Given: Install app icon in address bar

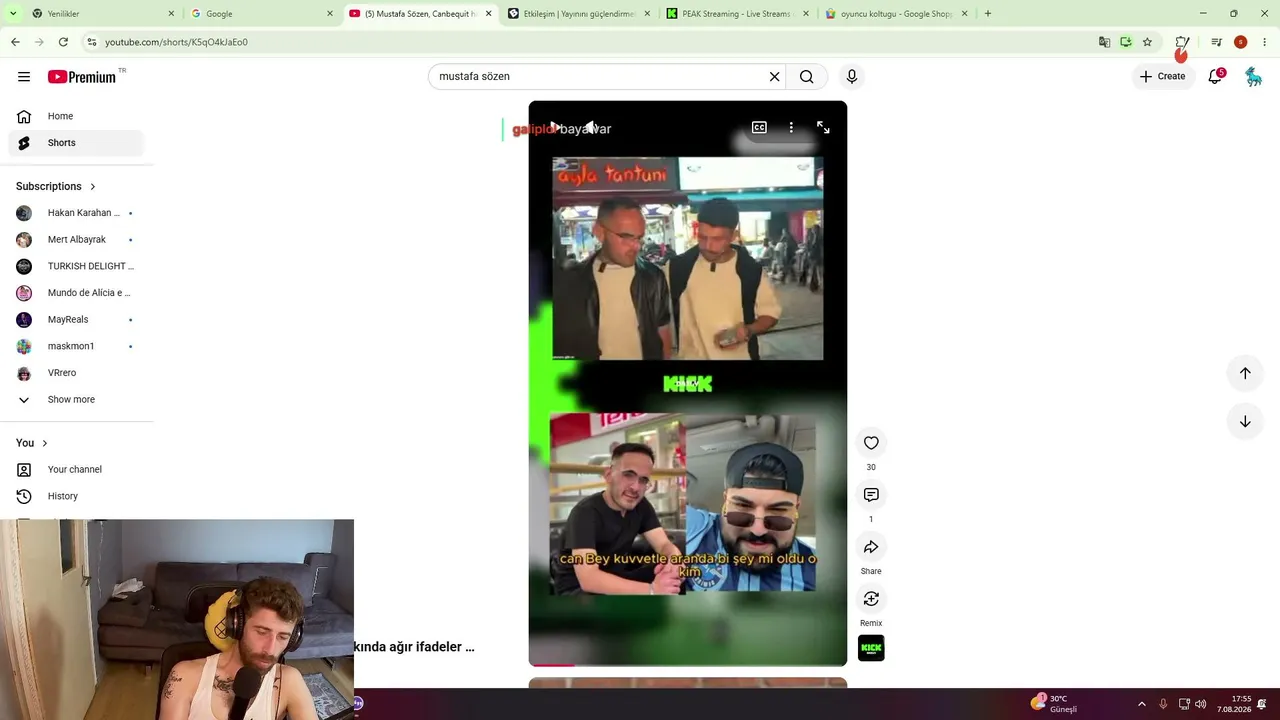Looking at the screenshot, I should point(1126,42).
